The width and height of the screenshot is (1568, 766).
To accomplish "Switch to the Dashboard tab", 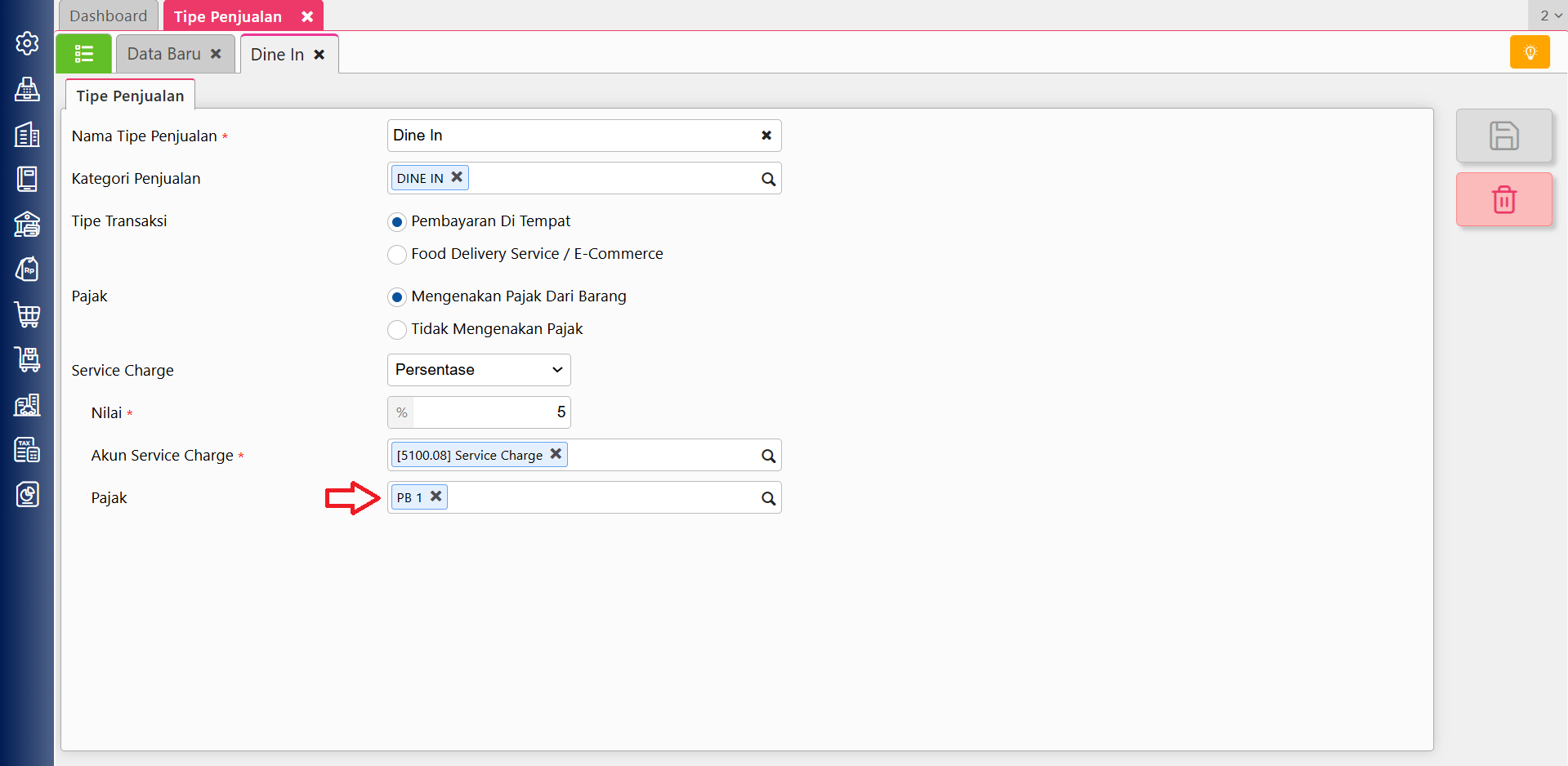I will [109, 16].
